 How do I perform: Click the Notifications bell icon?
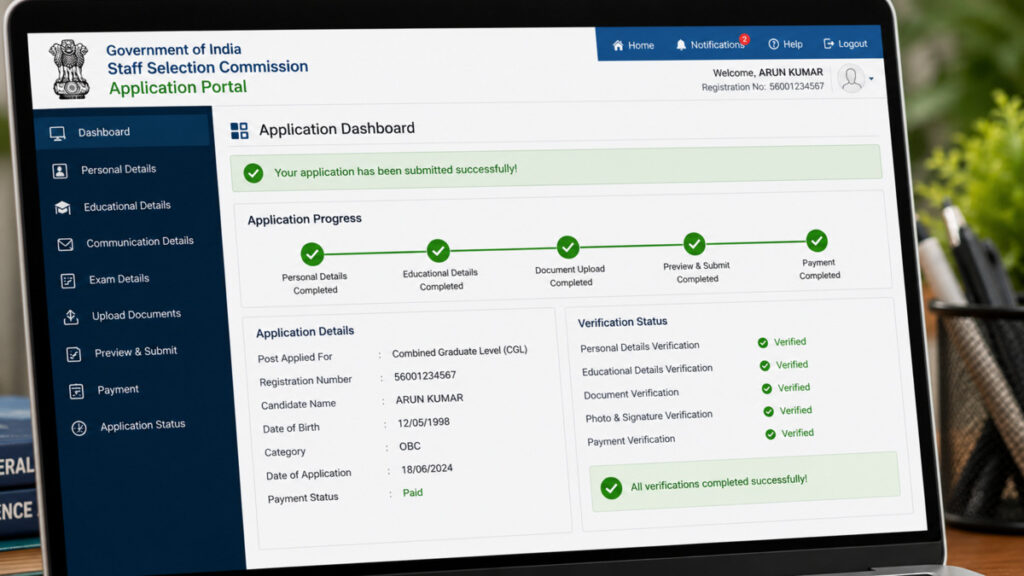[680, 44]
